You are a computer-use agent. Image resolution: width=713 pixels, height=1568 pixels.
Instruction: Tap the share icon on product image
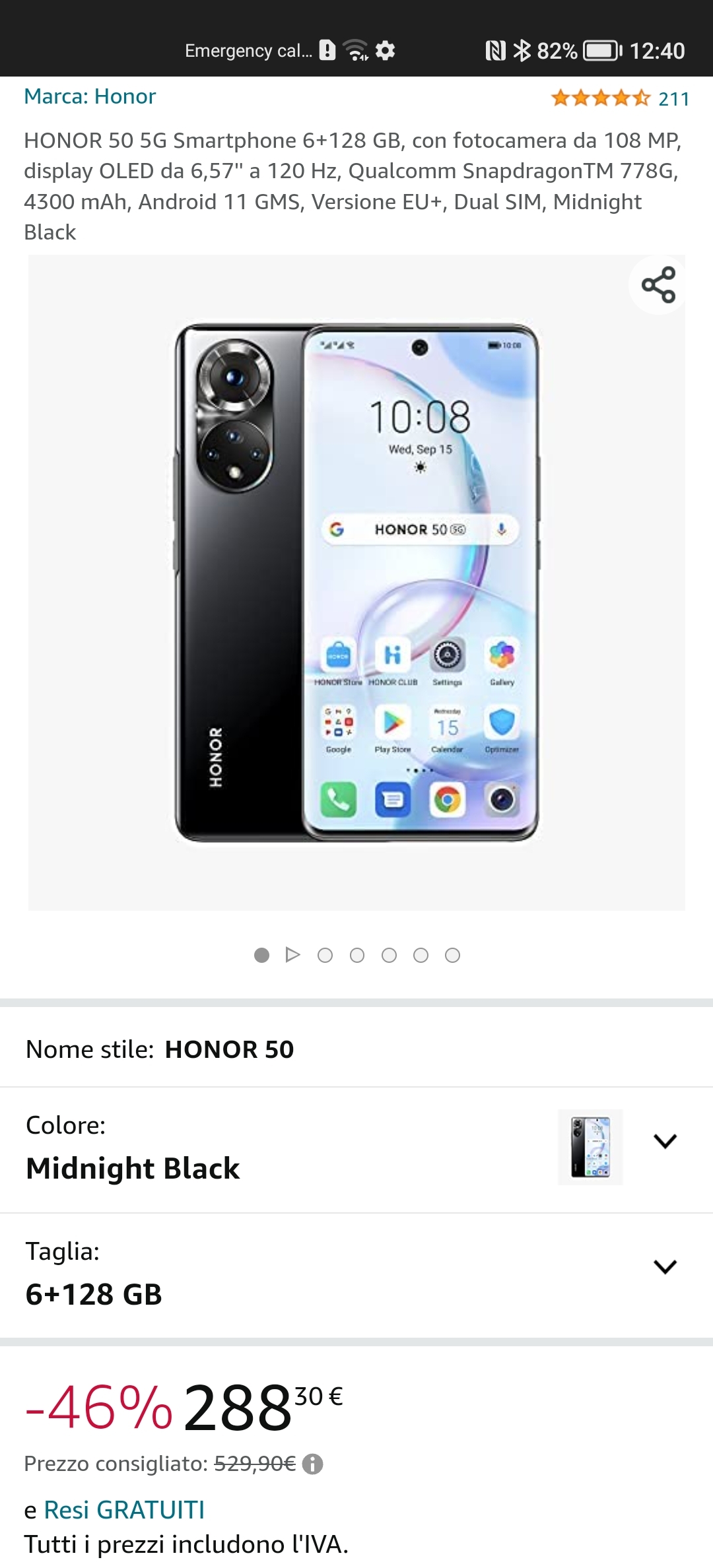click(x=658, y=285)
